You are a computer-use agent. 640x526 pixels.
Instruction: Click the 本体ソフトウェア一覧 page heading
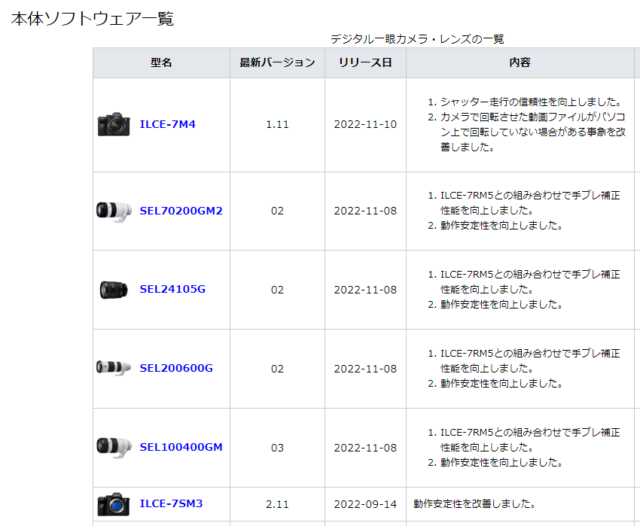[x=92, y=18]
